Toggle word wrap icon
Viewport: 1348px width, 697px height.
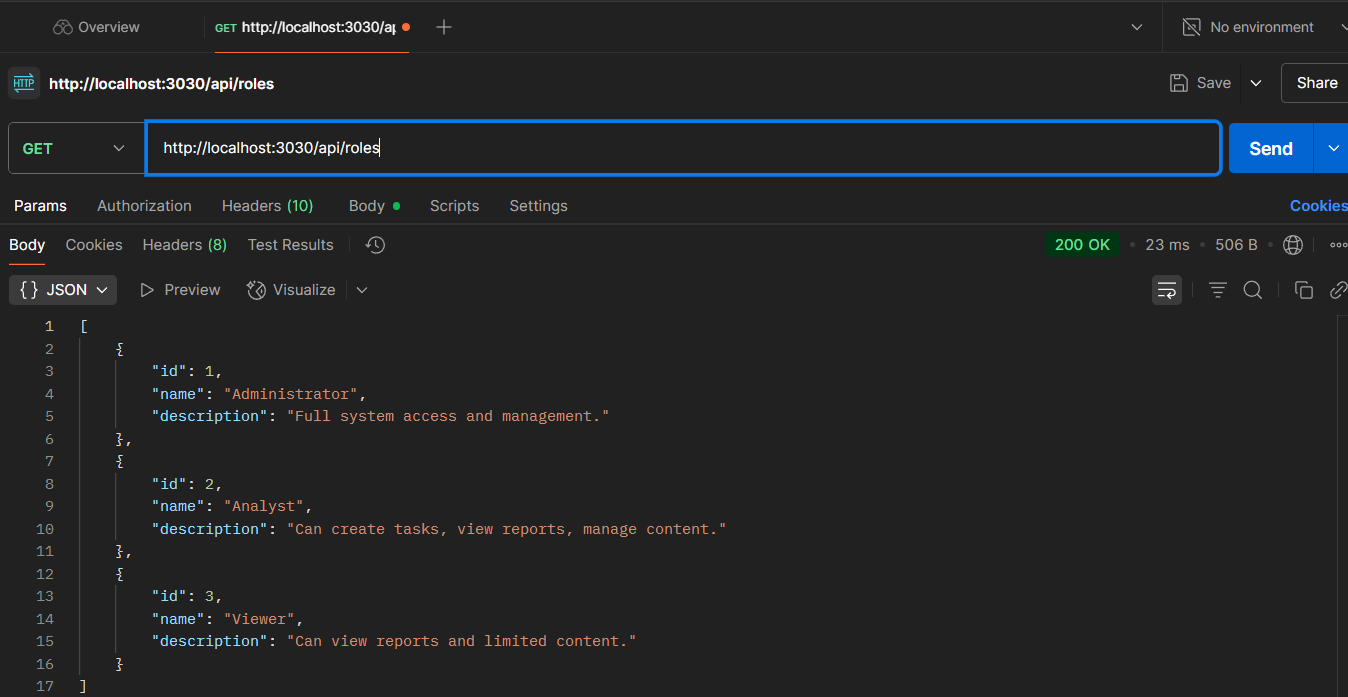[1167, 290]
